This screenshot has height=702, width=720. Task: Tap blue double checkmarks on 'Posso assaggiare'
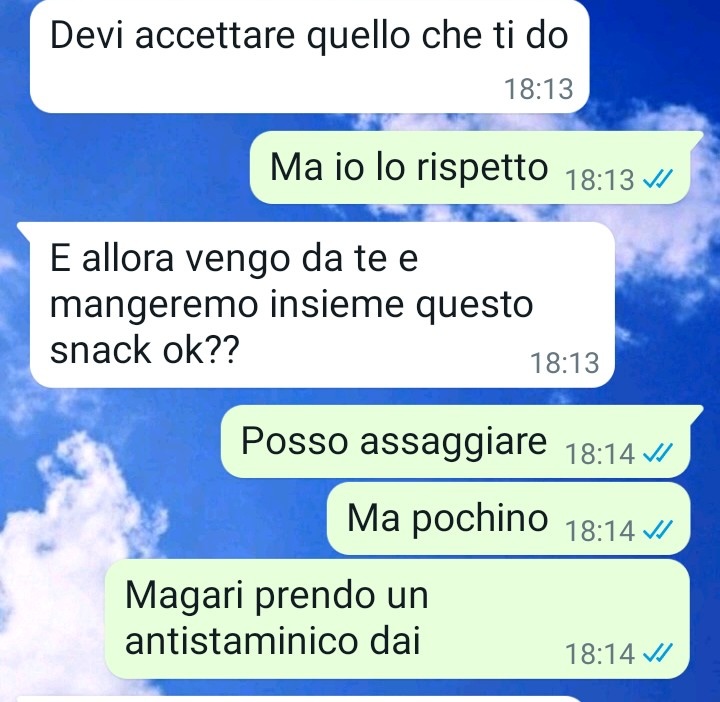[x=658, y=453]
